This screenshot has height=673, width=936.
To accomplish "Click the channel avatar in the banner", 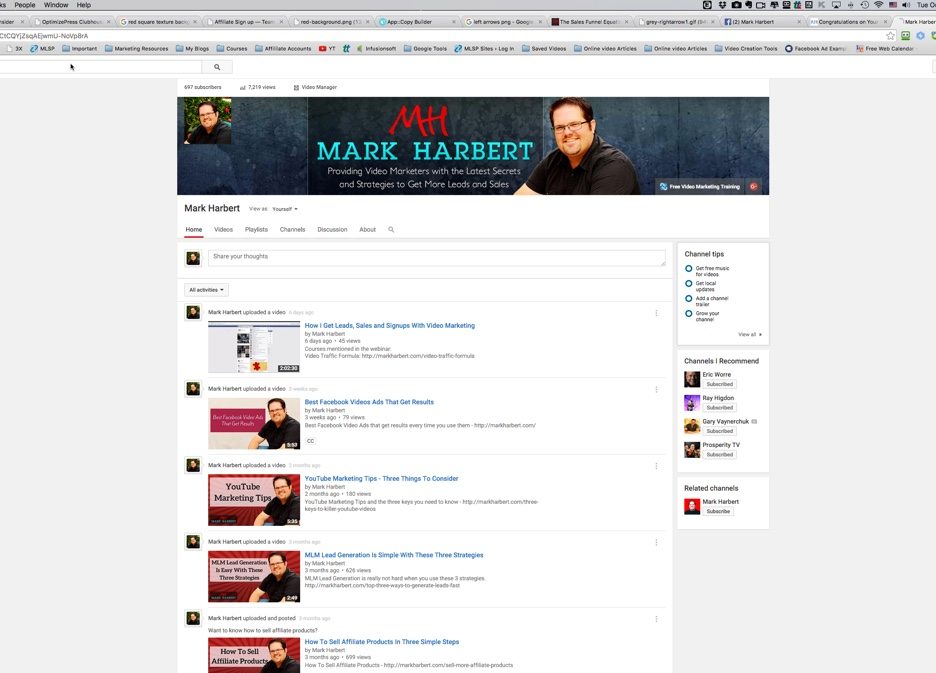I will (x=208, y=121).
